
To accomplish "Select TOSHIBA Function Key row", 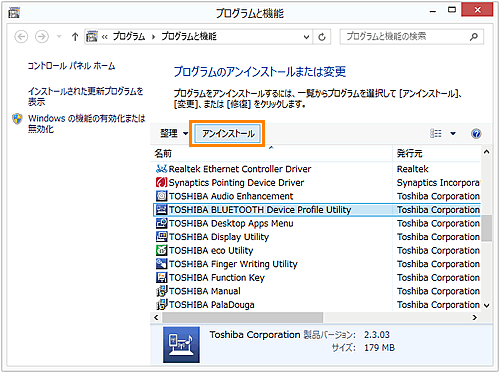I will 317,278.
